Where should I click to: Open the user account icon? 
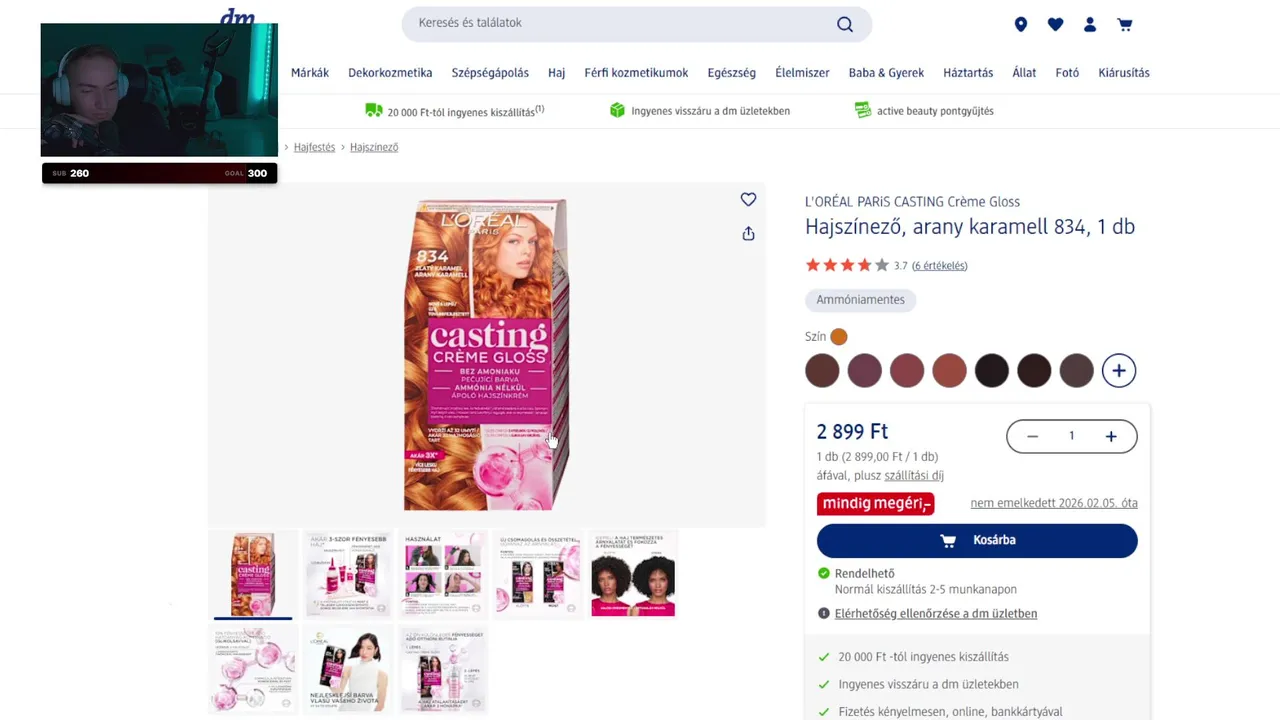coord(1090,24)
